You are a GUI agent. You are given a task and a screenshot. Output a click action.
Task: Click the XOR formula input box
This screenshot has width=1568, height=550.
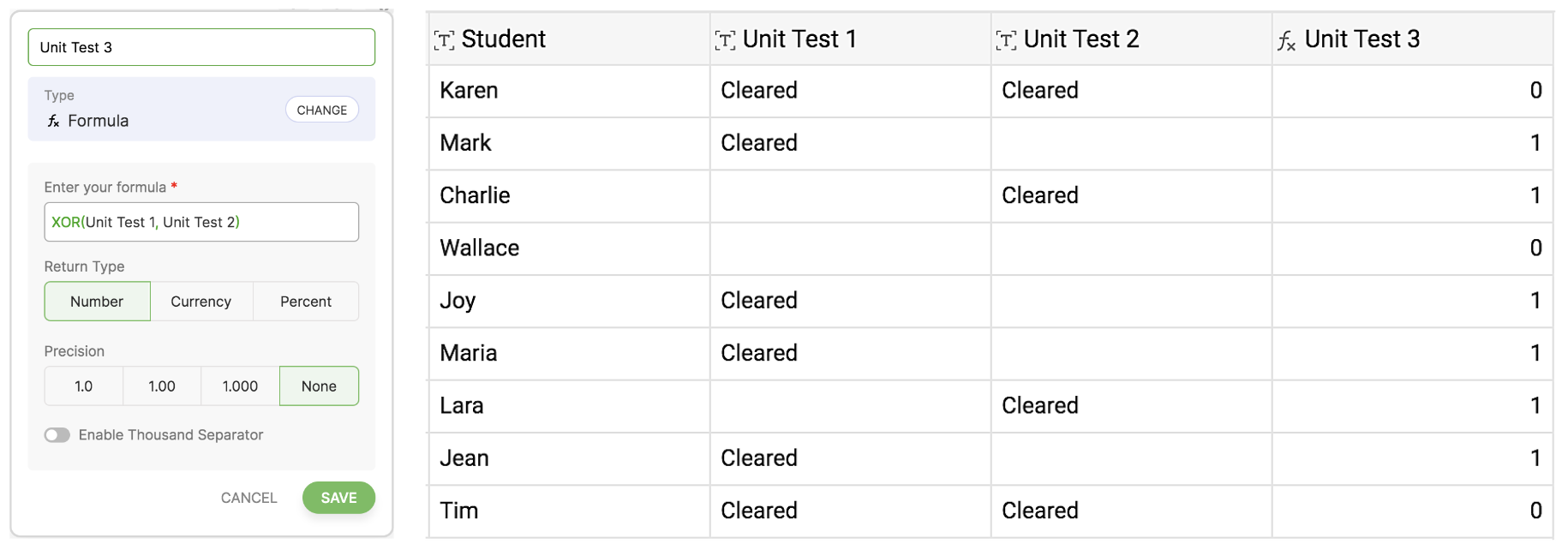click(x=201, y=222)
